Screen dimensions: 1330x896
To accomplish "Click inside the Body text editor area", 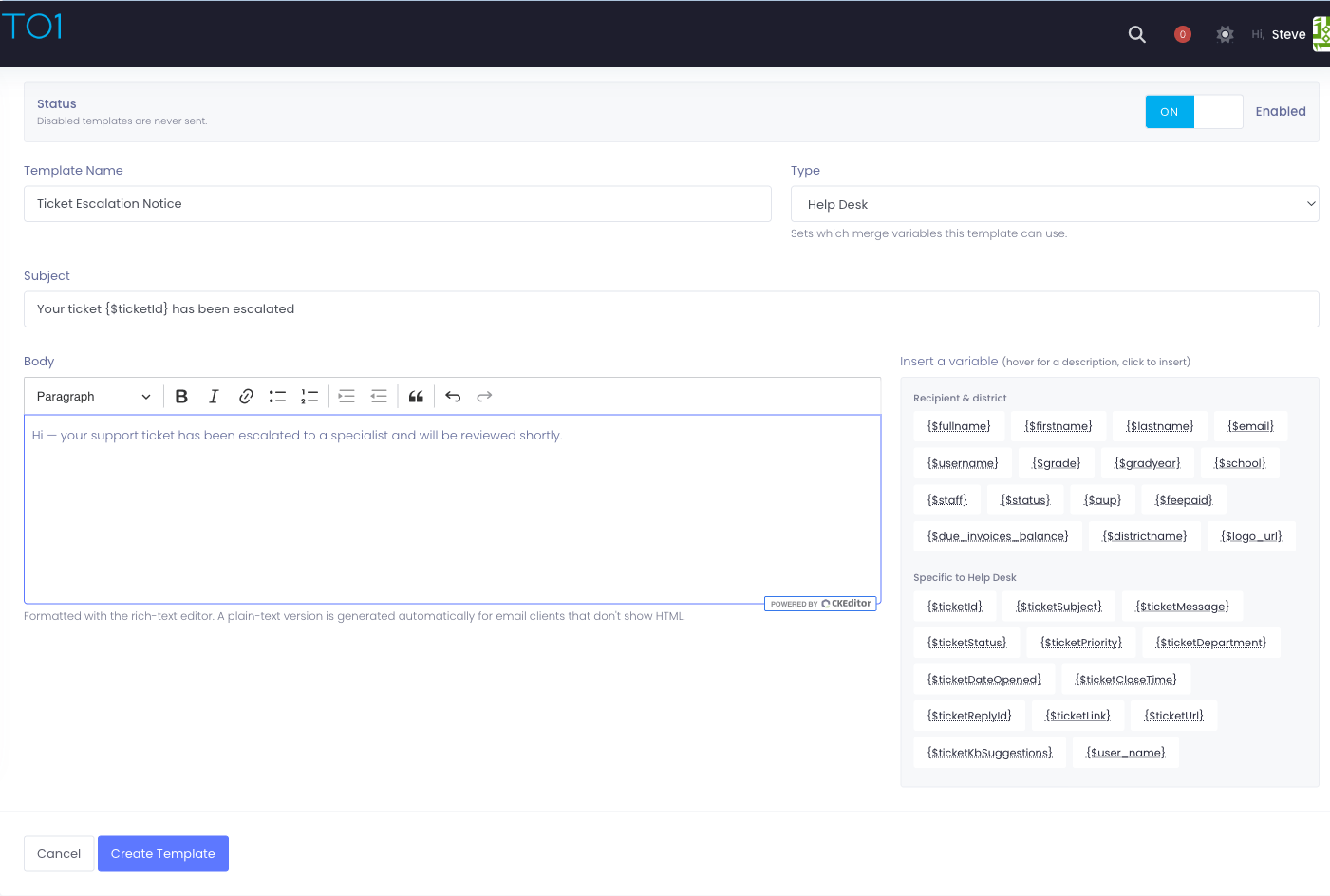I will (x=452, y=509).
